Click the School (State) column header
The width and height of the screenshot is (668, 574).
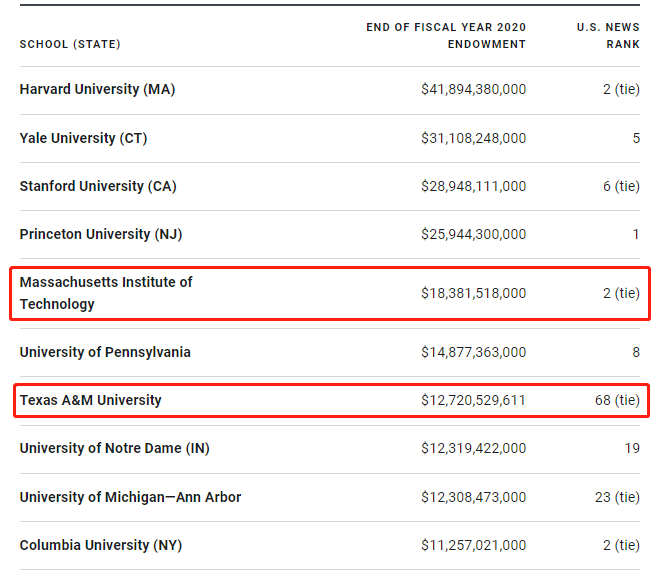tap(70, 44)
